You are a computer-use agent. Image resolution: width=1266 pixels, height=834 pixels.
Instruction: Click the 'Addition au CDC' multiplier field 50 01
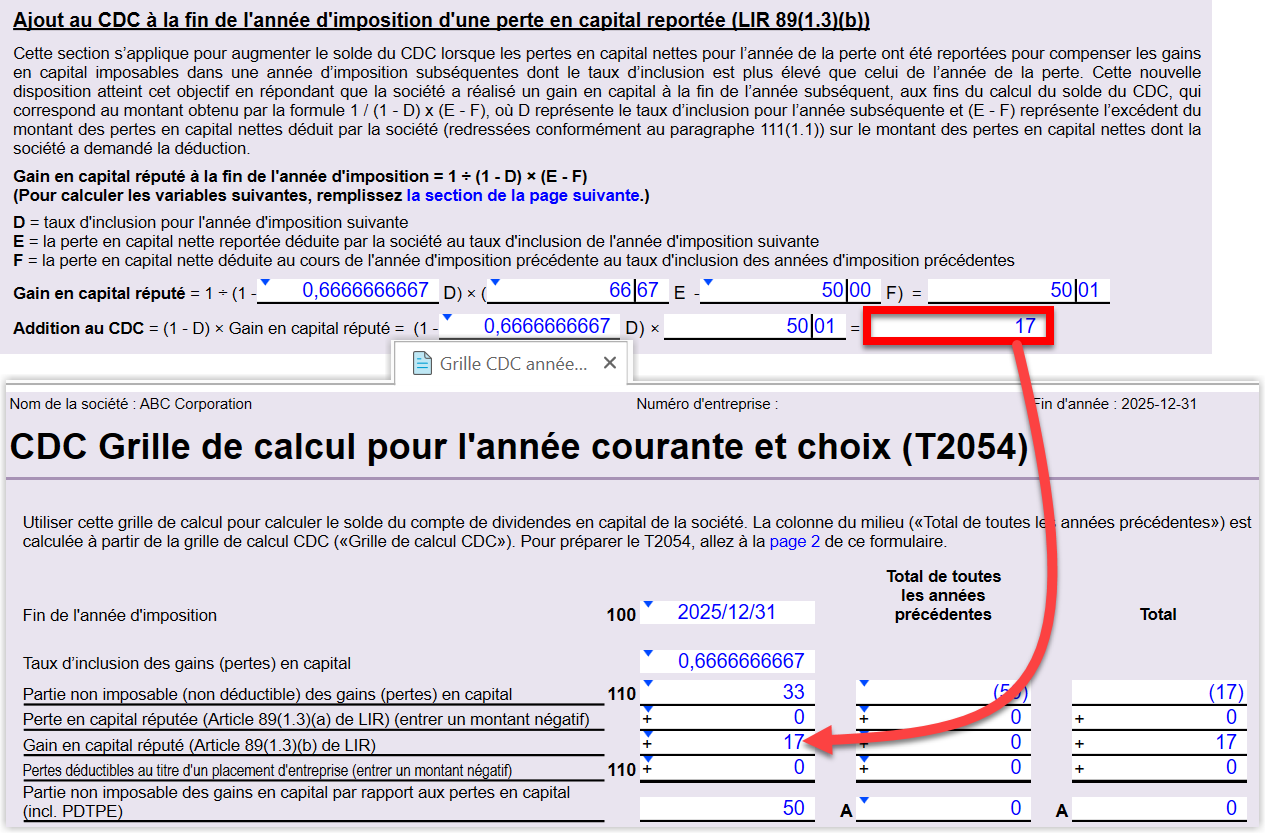(x=755, y=326)
